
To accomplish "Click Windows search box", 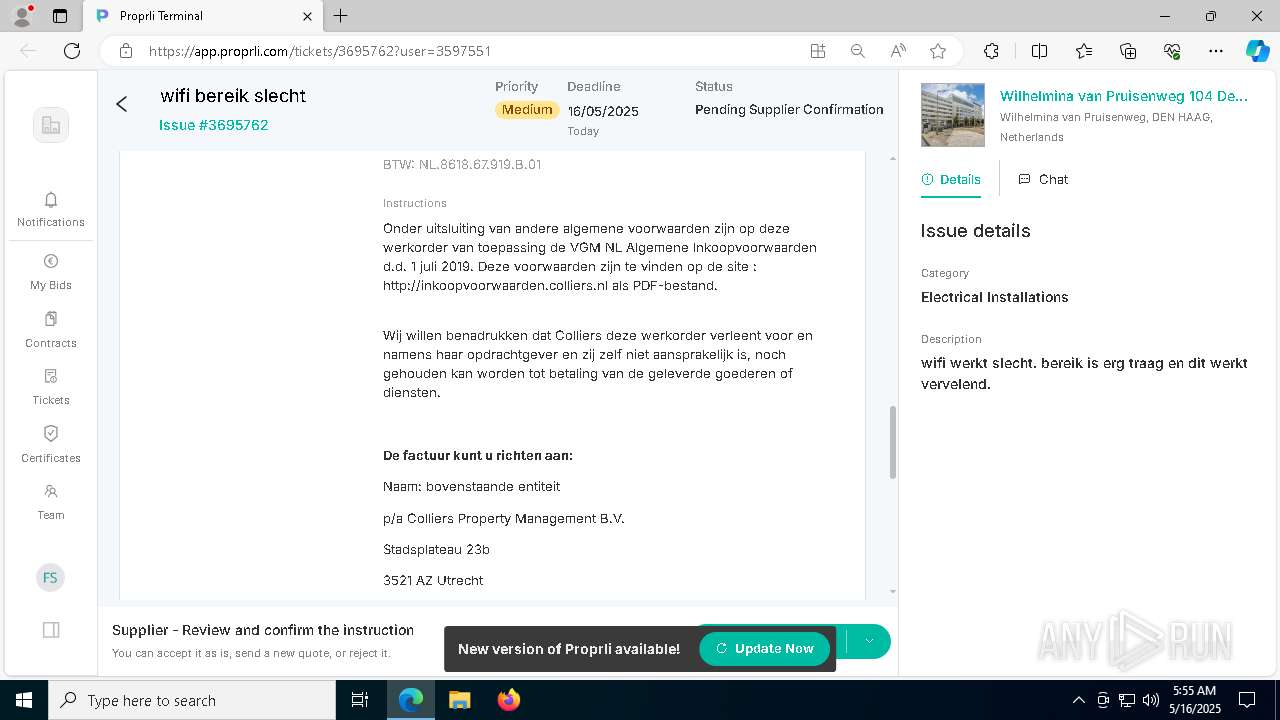I will pyautogui.click(x=192, y=700).
